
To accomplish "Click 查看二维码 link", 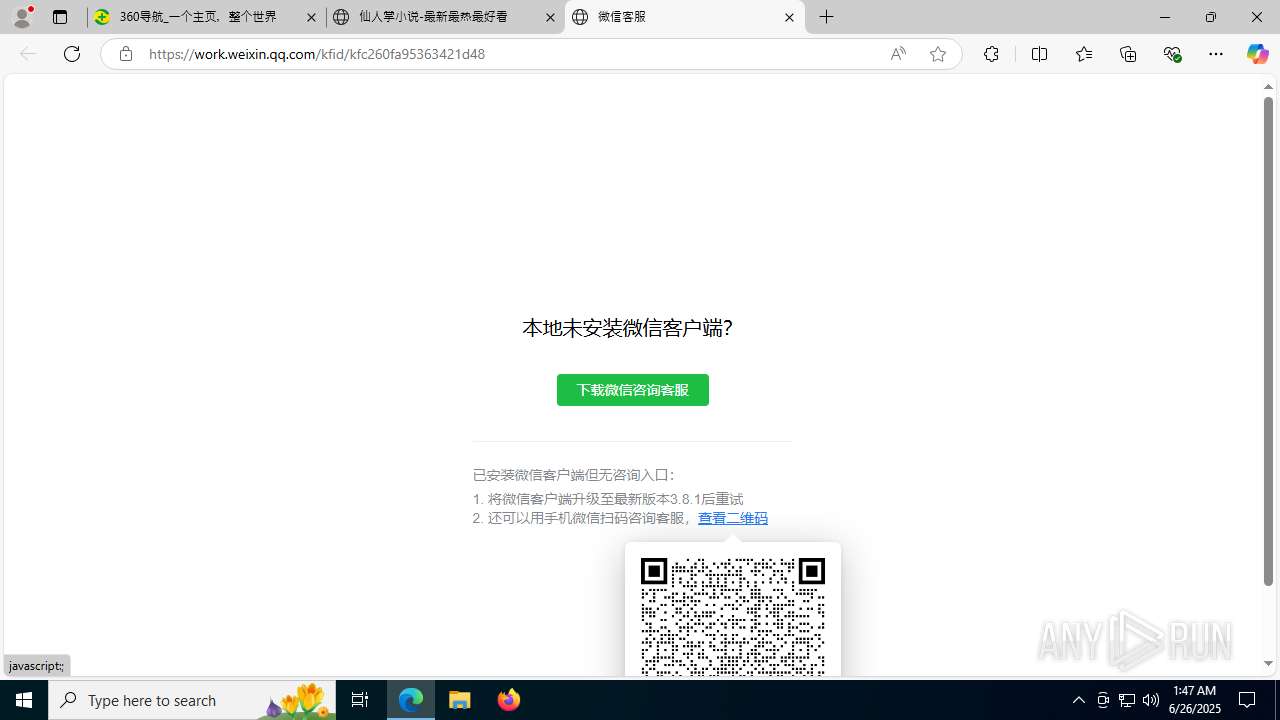I will click(733, 518).
